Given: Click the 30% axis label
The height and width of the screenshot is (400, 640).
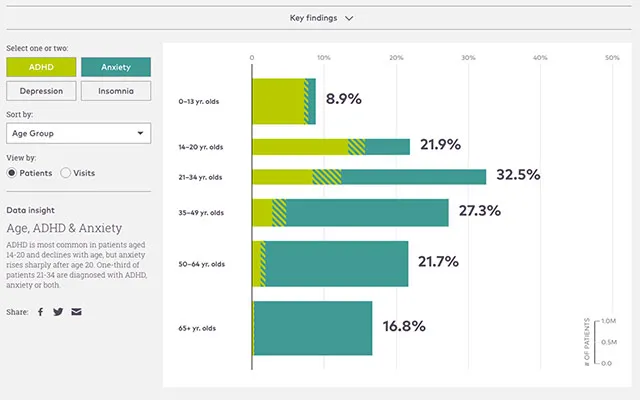Looking at the screenshot, I should pyautogui.click(x=468, y=58).
